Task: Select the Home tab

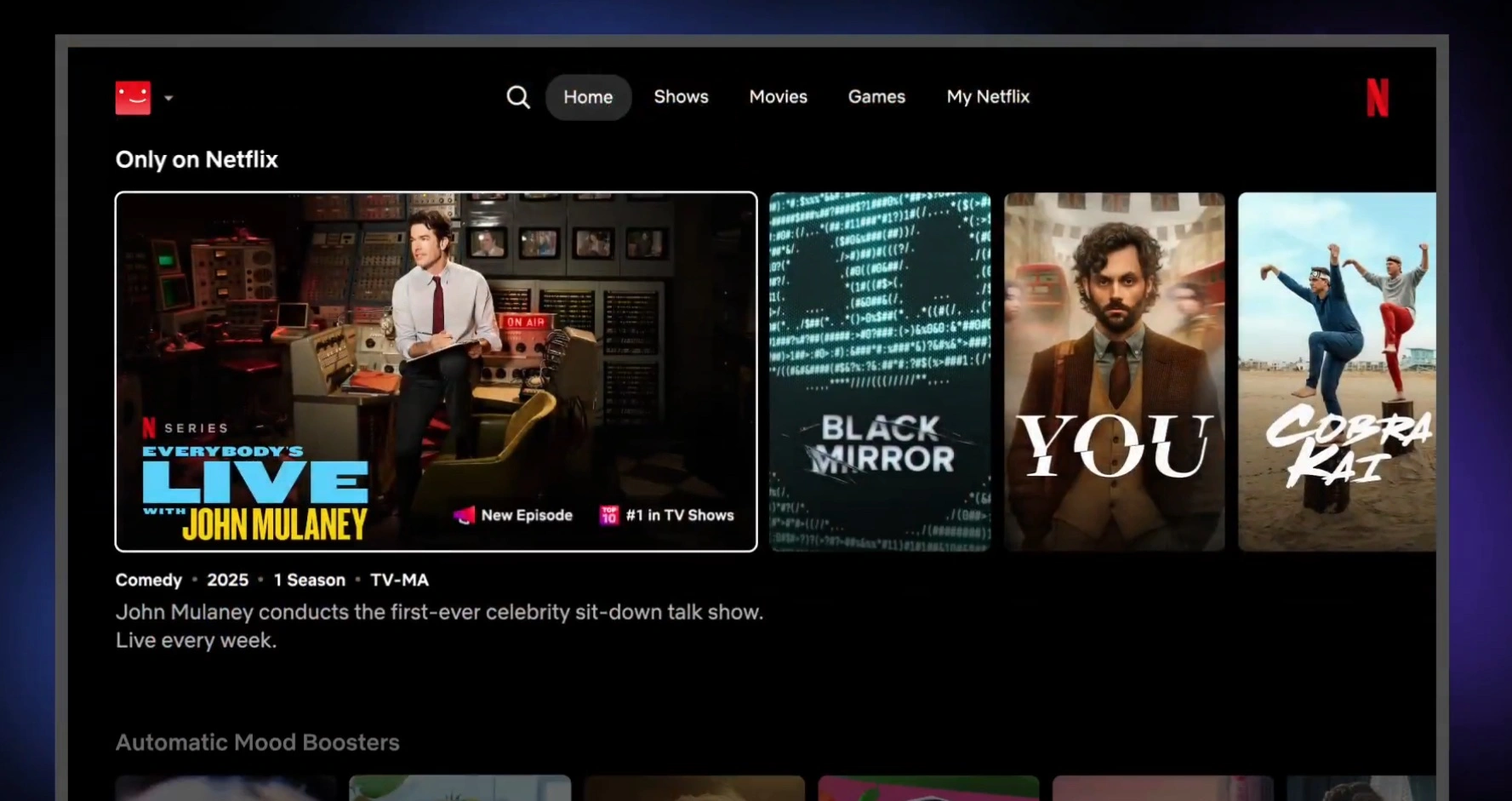Action: [588, 97]
